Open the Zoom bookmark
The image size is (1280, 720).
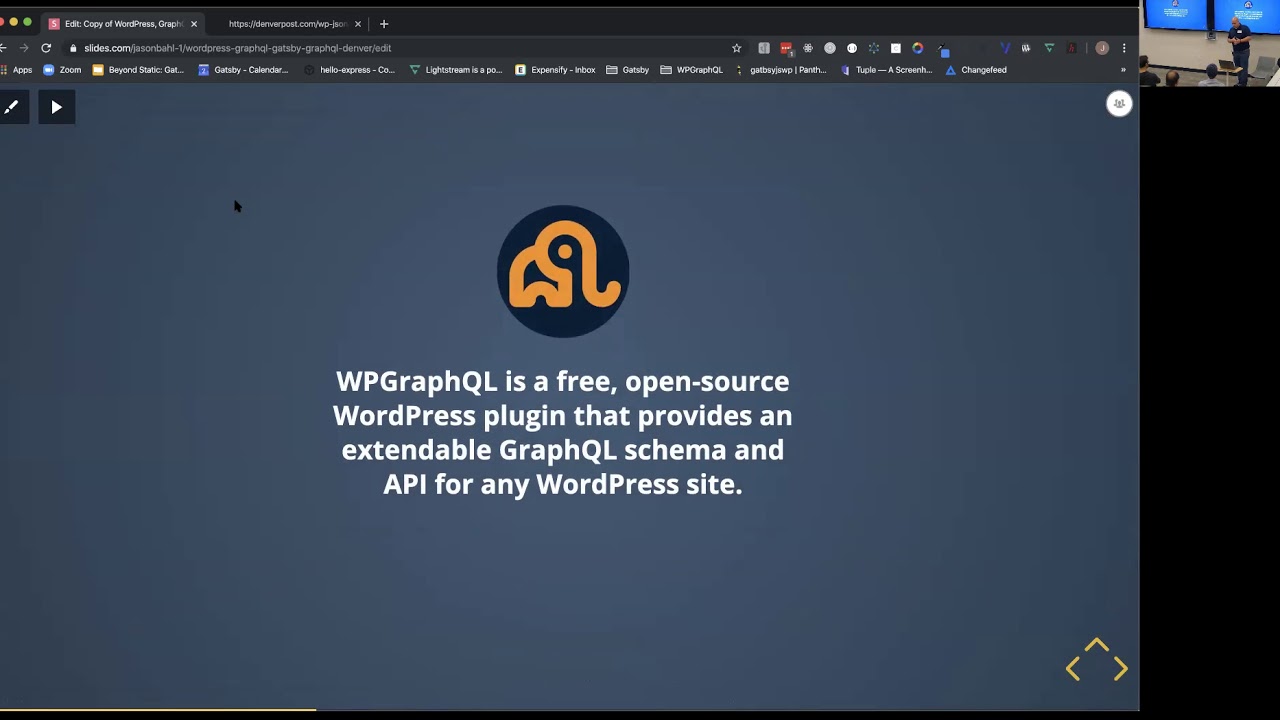[x=62, y=70]
